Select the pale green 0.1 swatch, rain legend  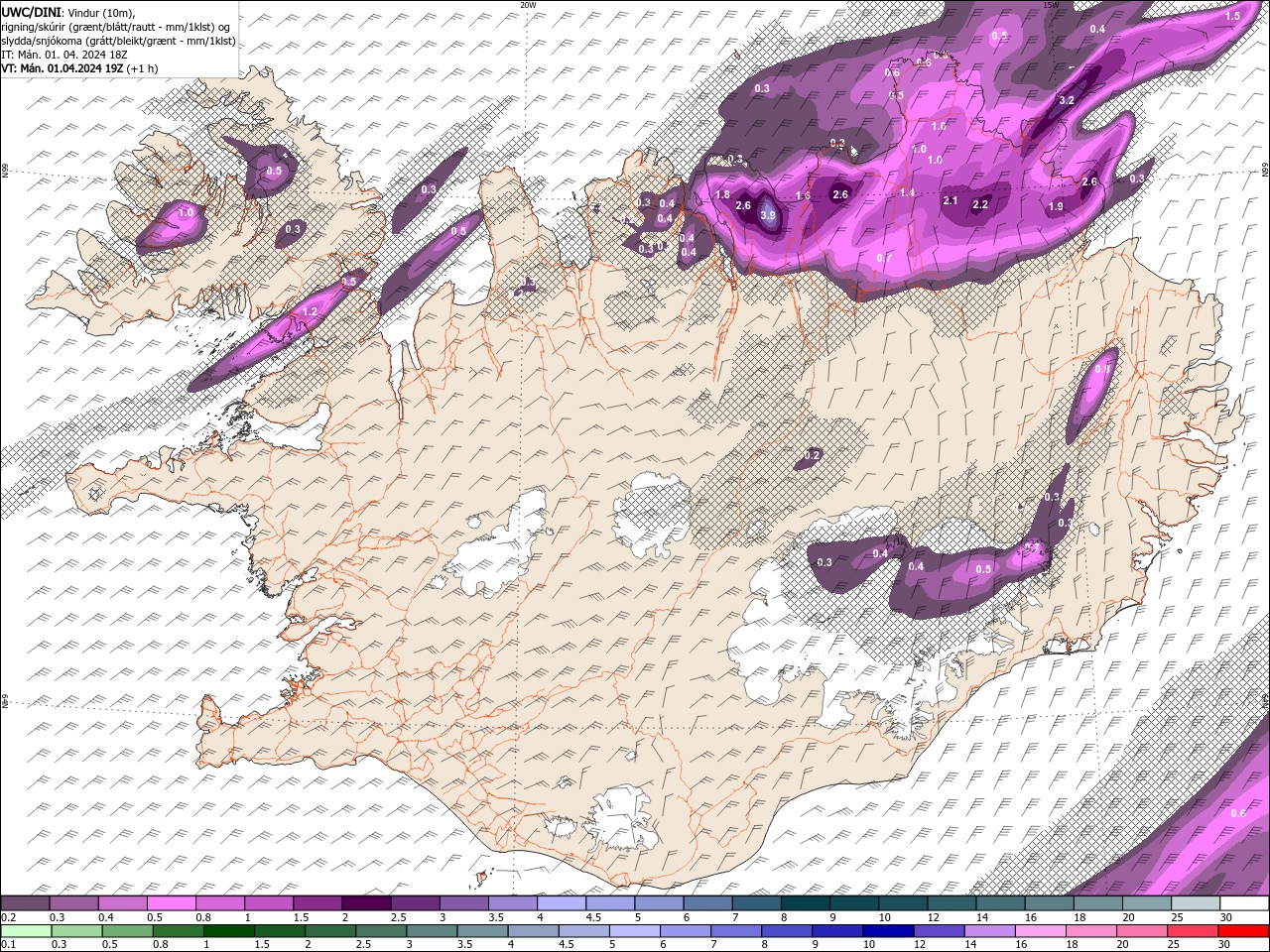coord(26,931)
